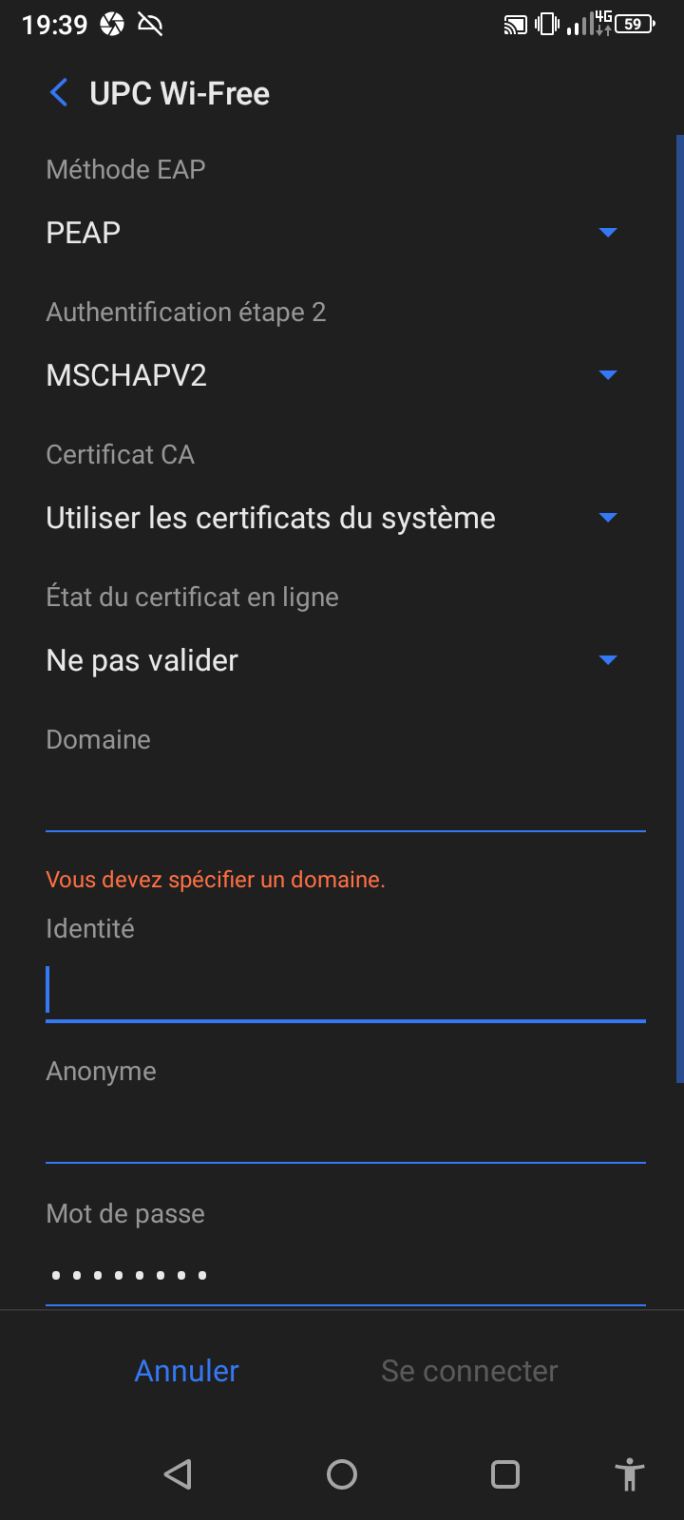This screenshot has height=1520, width=684.
Task: Open the Méthode EAP dropdown showing PEAP
Action: [330, 233]
